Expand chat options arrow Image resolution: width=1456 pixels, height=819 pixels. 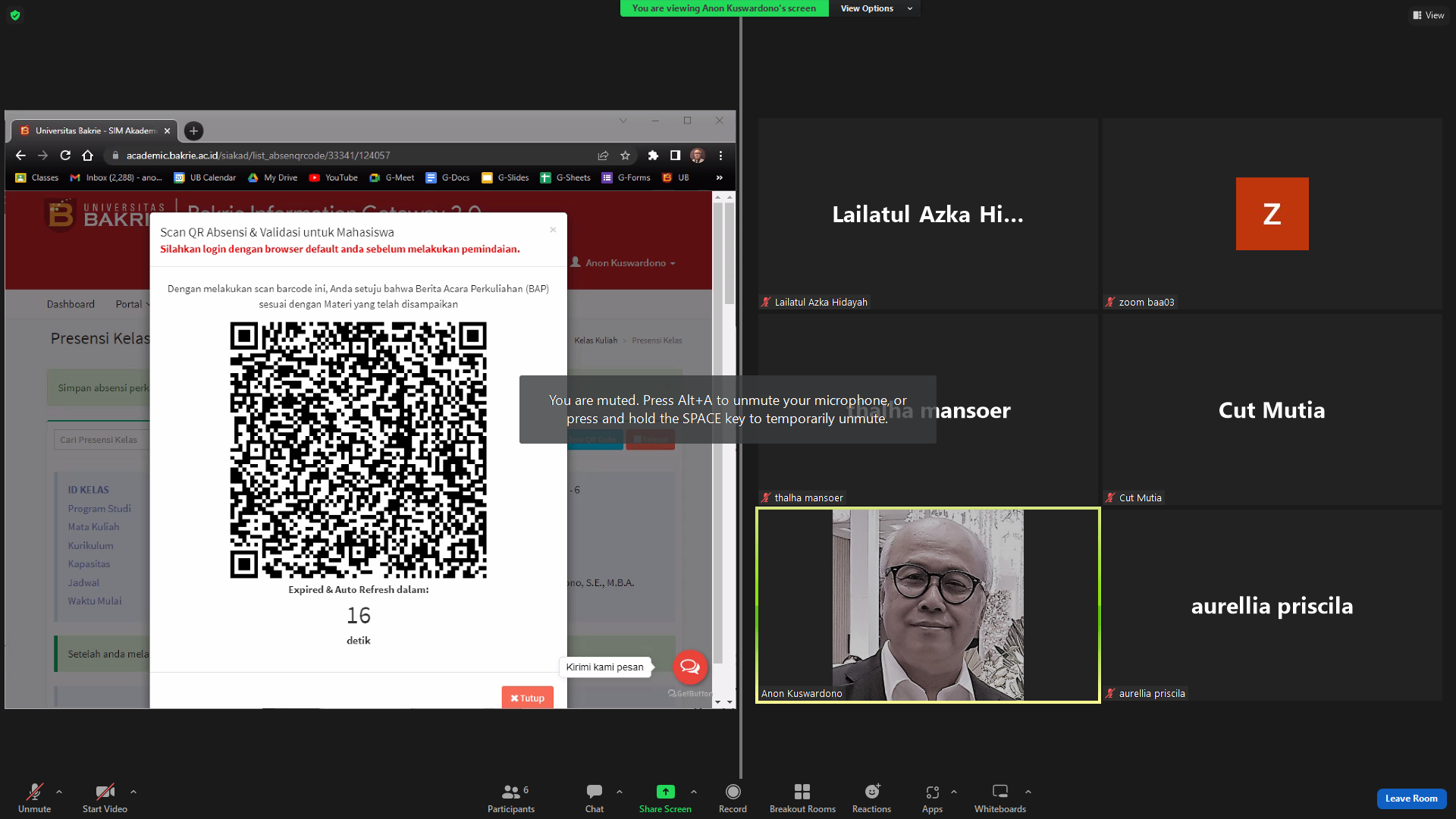(x=620, y=792)
